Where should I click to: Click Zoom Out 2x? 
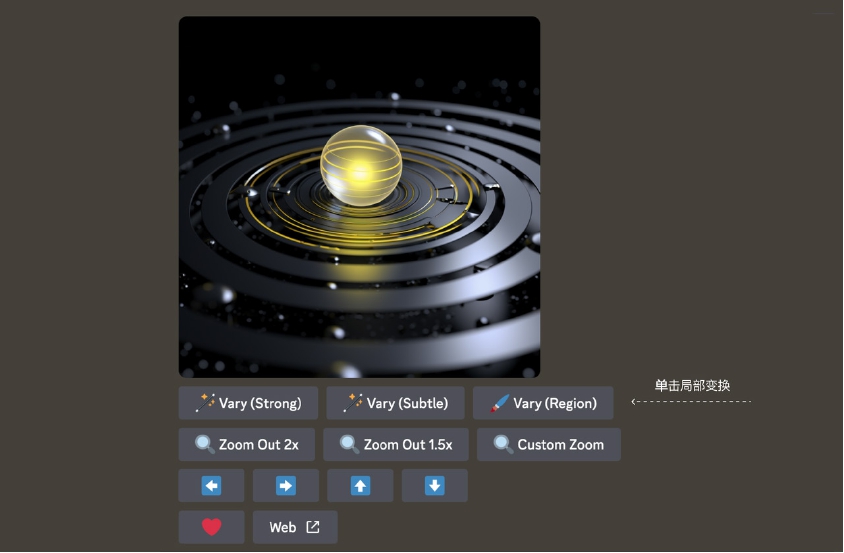click(247, 444)
